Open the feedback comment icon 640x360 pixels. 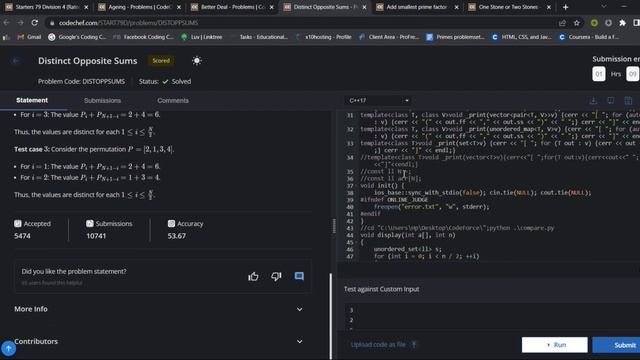(299, 276)
